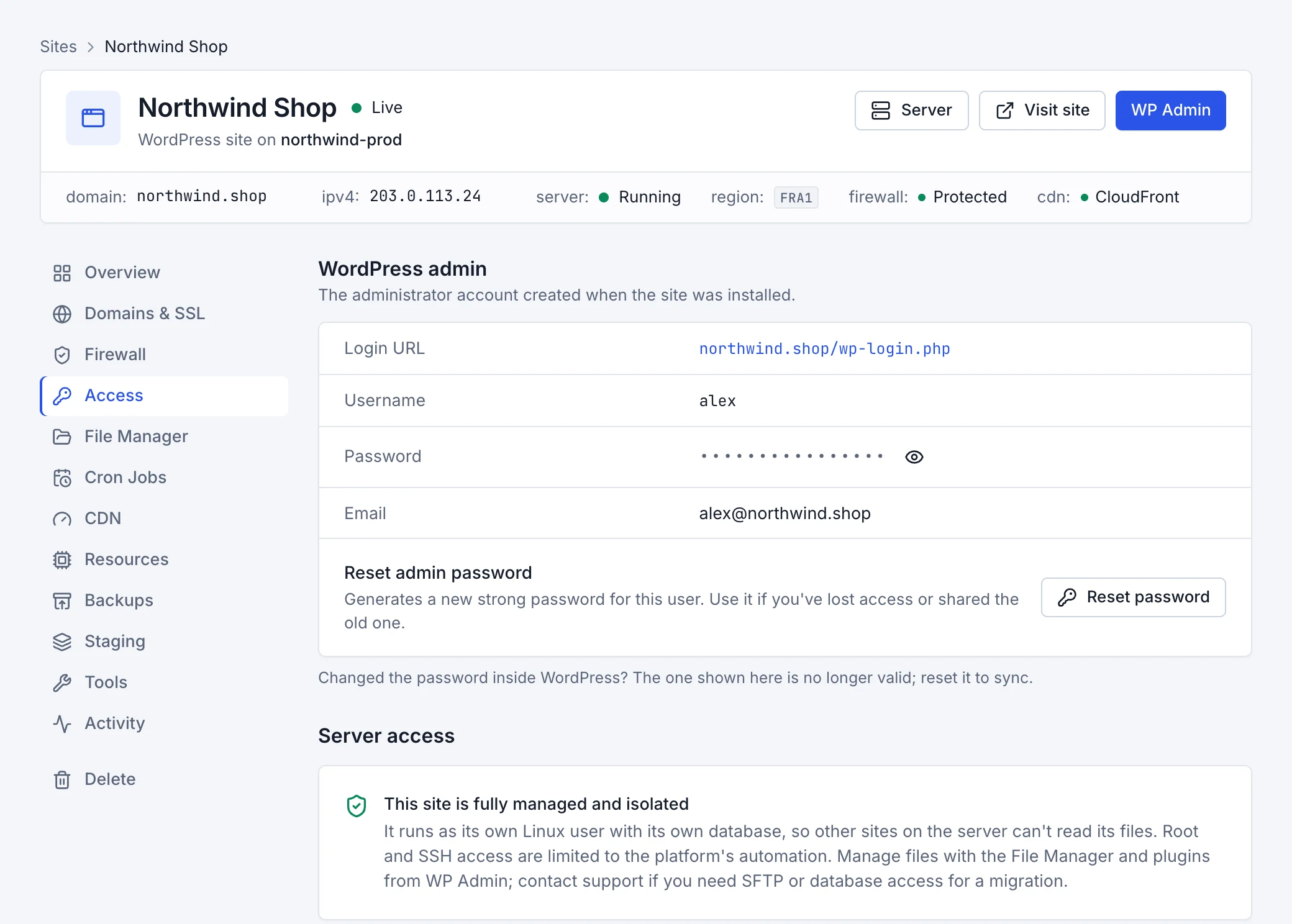
Task: Click the Live status indicator
Action: click(377, 107)
